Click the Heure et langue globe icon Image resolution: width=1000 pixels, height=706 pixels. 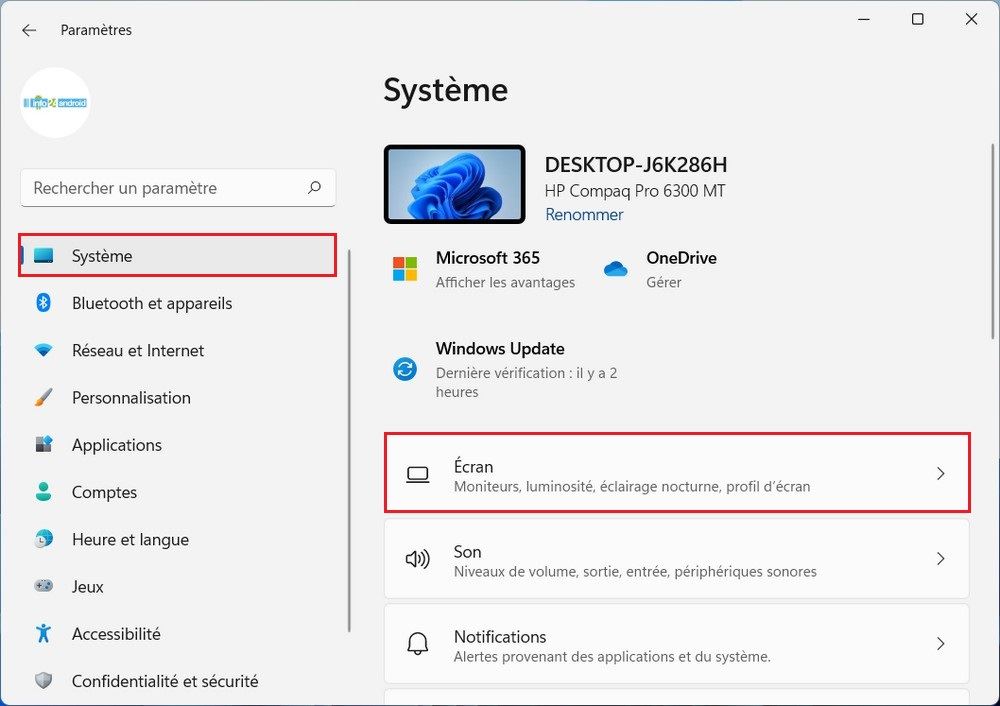[43, 539]
